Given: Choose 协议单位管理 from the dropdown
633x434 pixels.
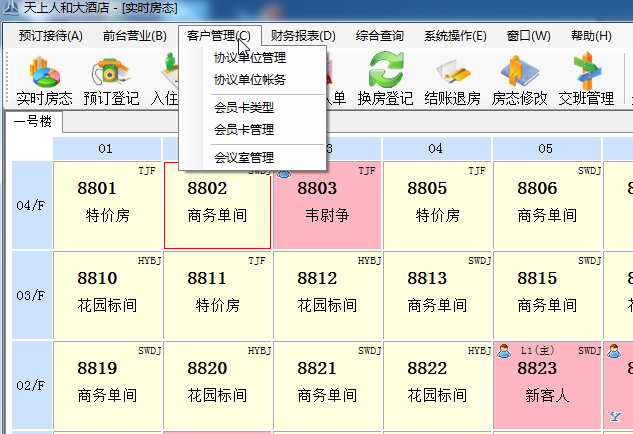Looking at the screenshot, I should [x=253, y=58].
